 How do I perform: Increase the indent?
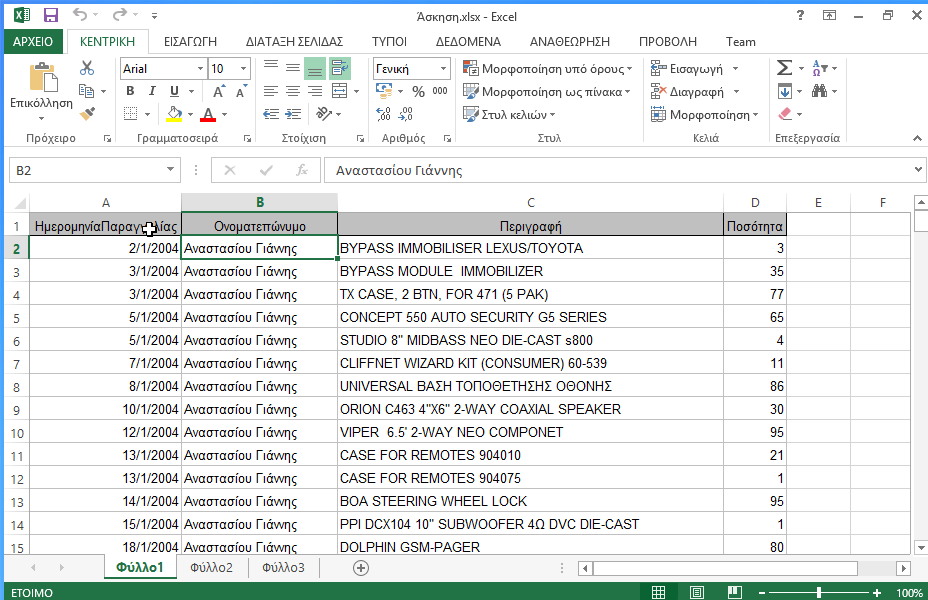pos(293,114)
